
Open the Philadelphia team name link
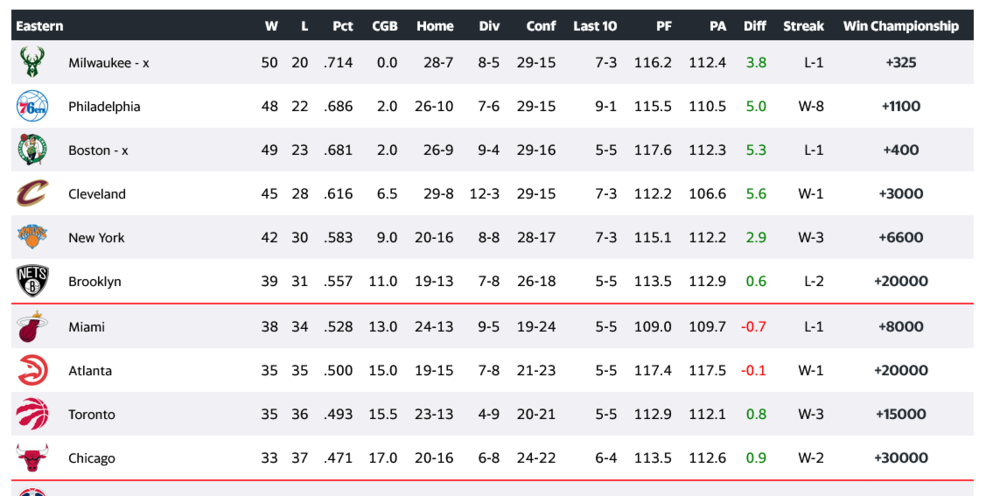tap(104, 107)
